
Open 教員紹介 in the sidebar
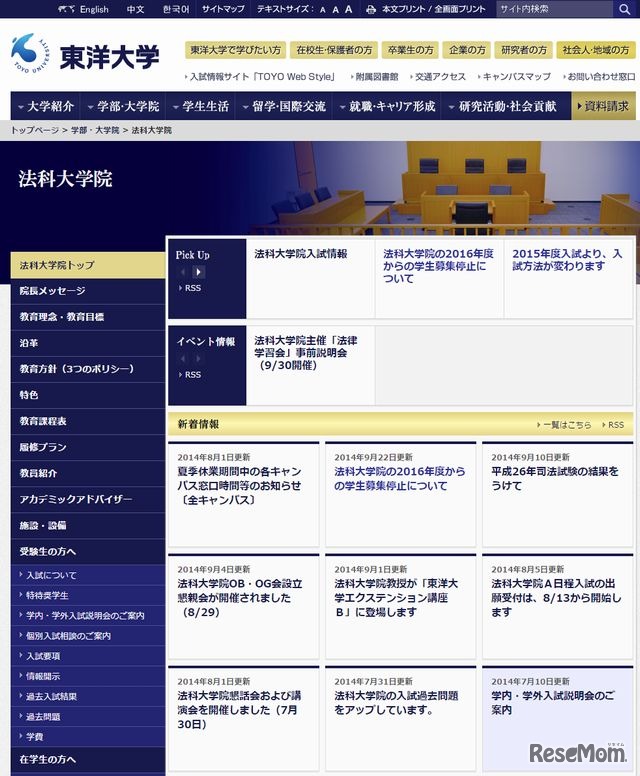click(88, 473)
